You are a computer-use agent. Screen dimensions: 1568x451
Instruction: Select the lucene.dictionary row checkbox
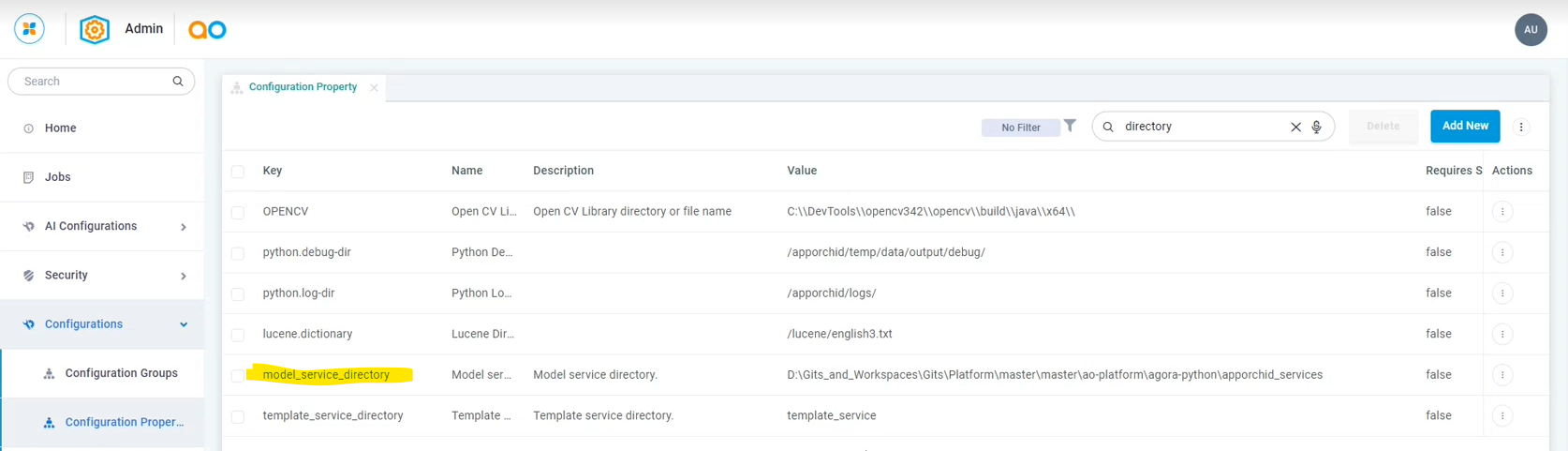[x=238, y=335]
